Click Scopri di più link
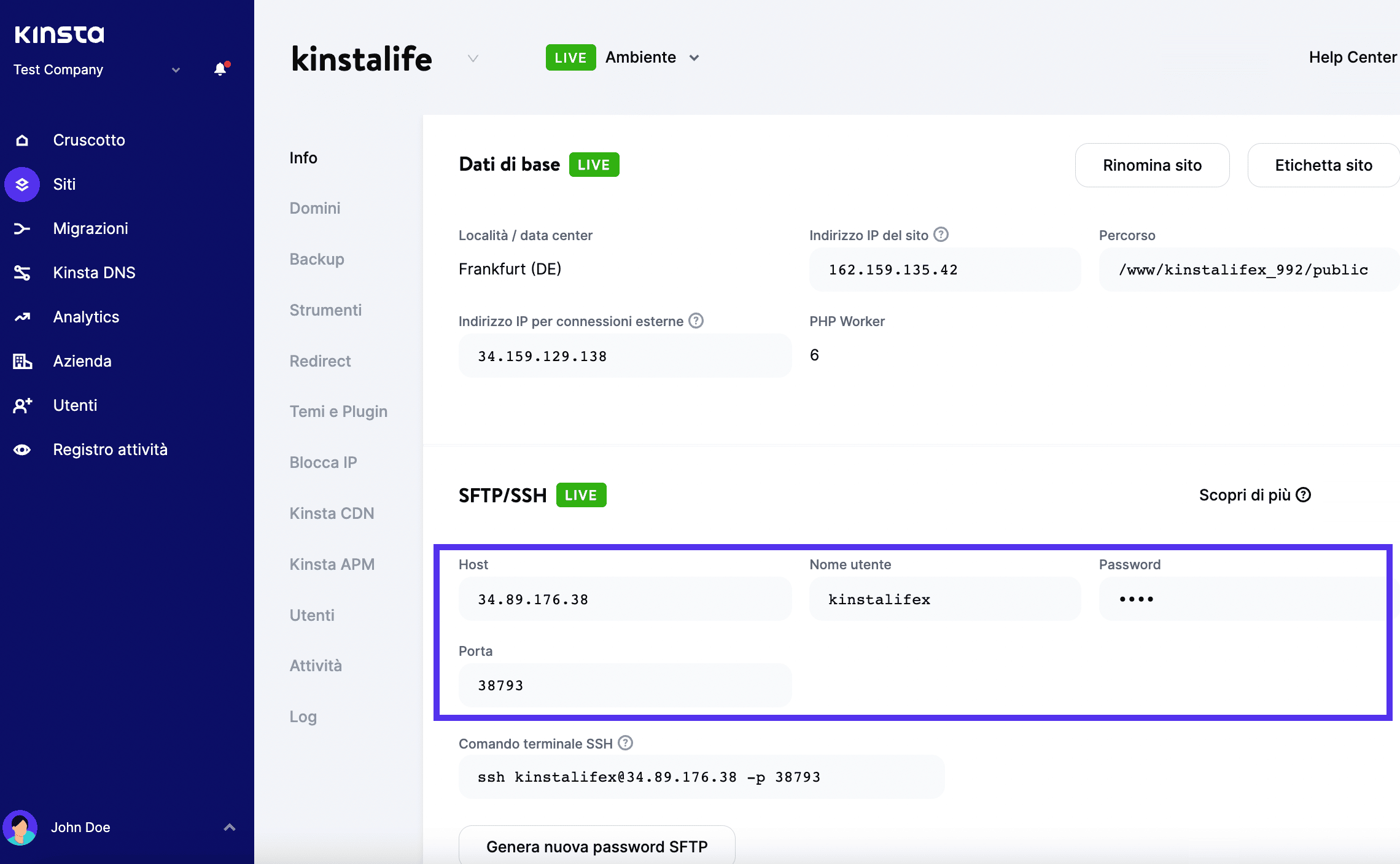The width and height of the screenshot is (1400, 864). 1245,495
